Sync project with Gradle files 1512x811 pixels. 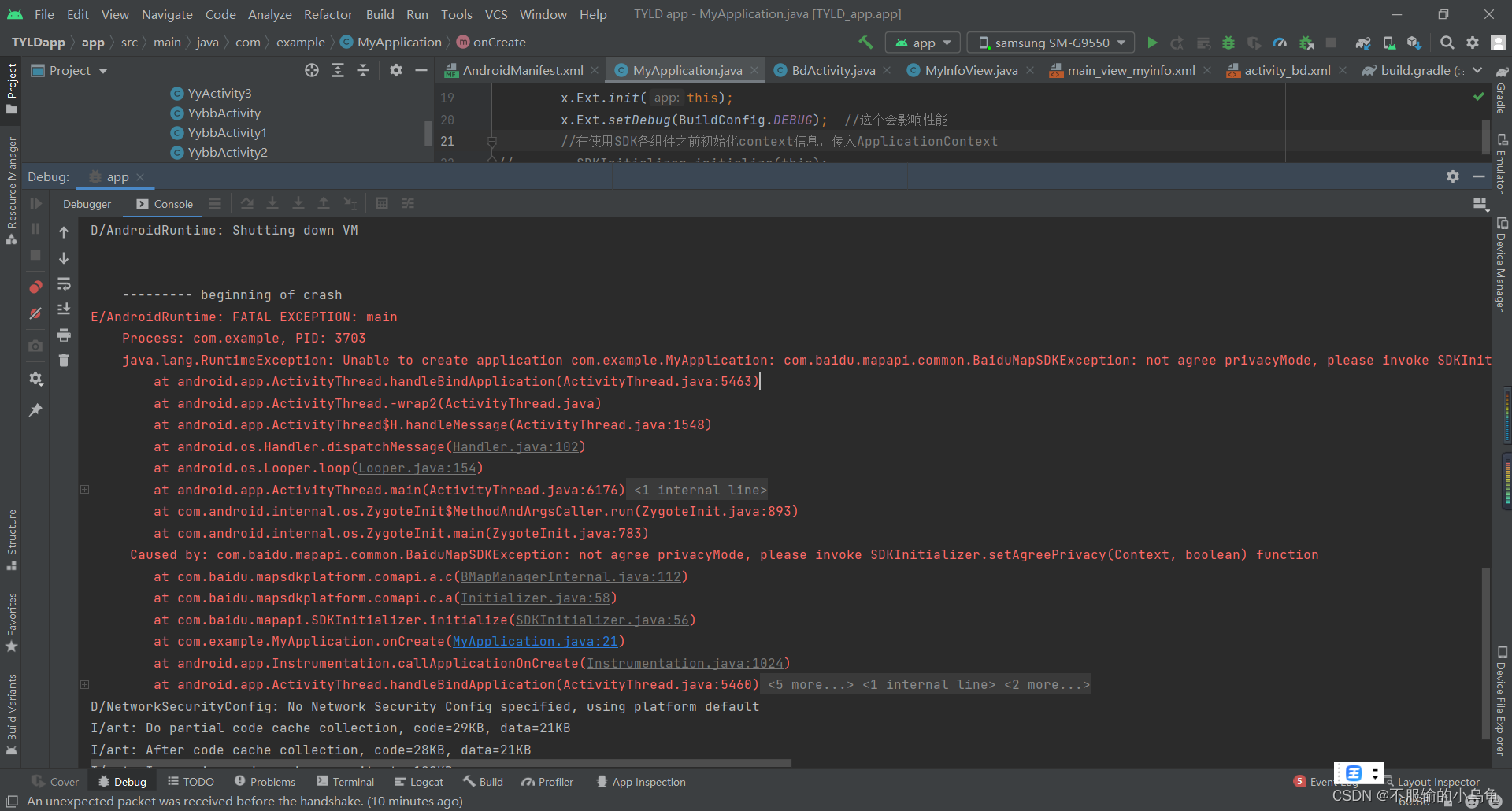[x=1364, y=43]
